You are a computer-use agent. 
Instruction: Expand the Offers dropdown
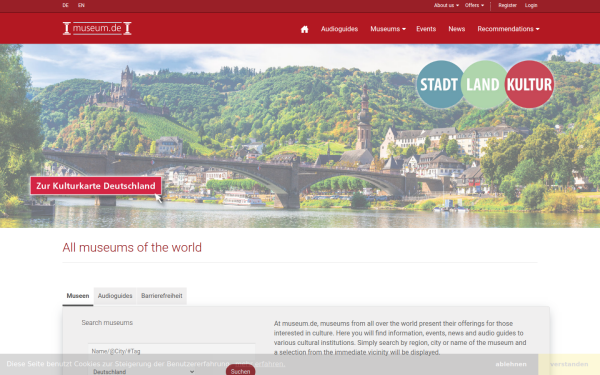(x=474, y=5)
